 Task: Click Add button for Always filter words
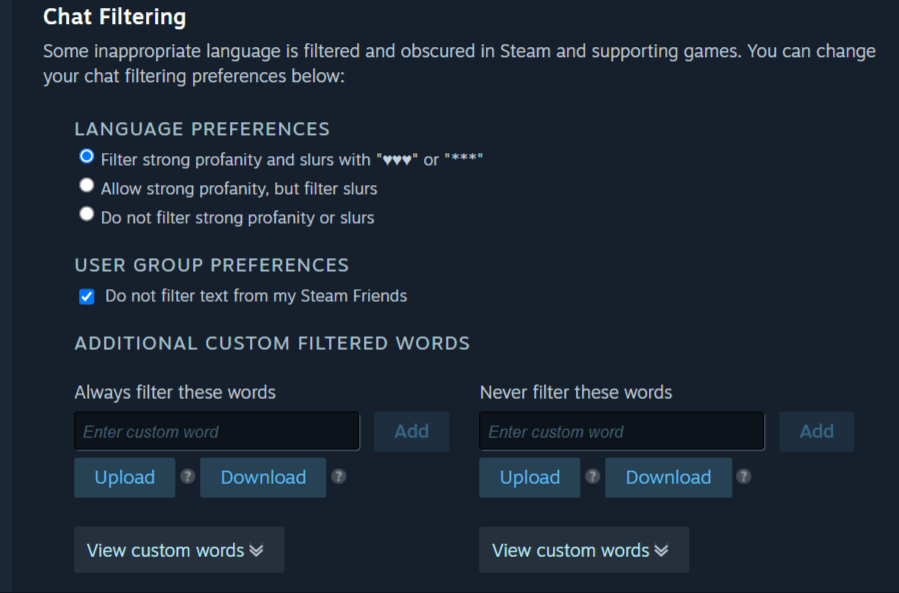(412, 431)
